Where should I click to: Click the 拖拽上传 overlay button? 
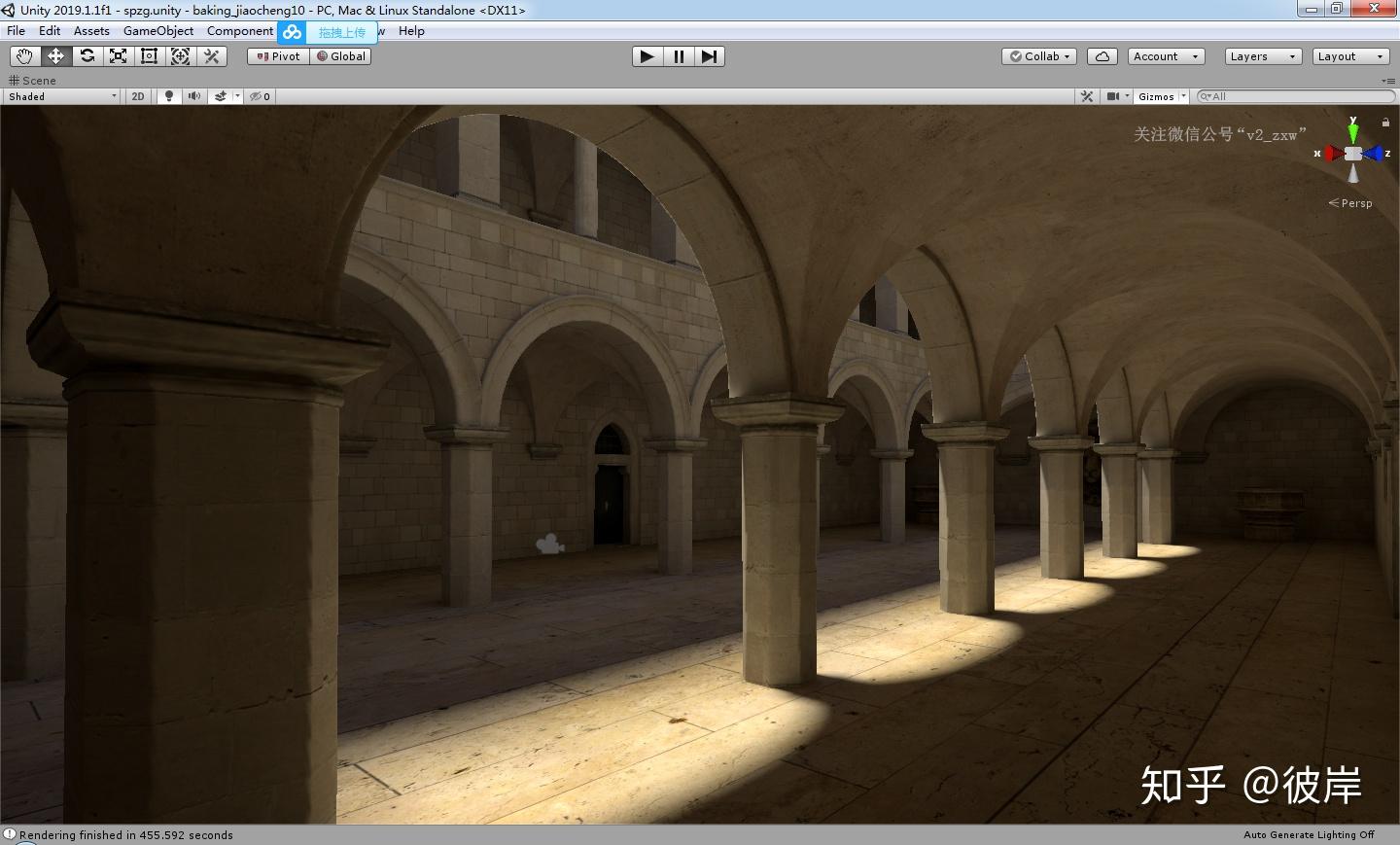pos(342,32)
